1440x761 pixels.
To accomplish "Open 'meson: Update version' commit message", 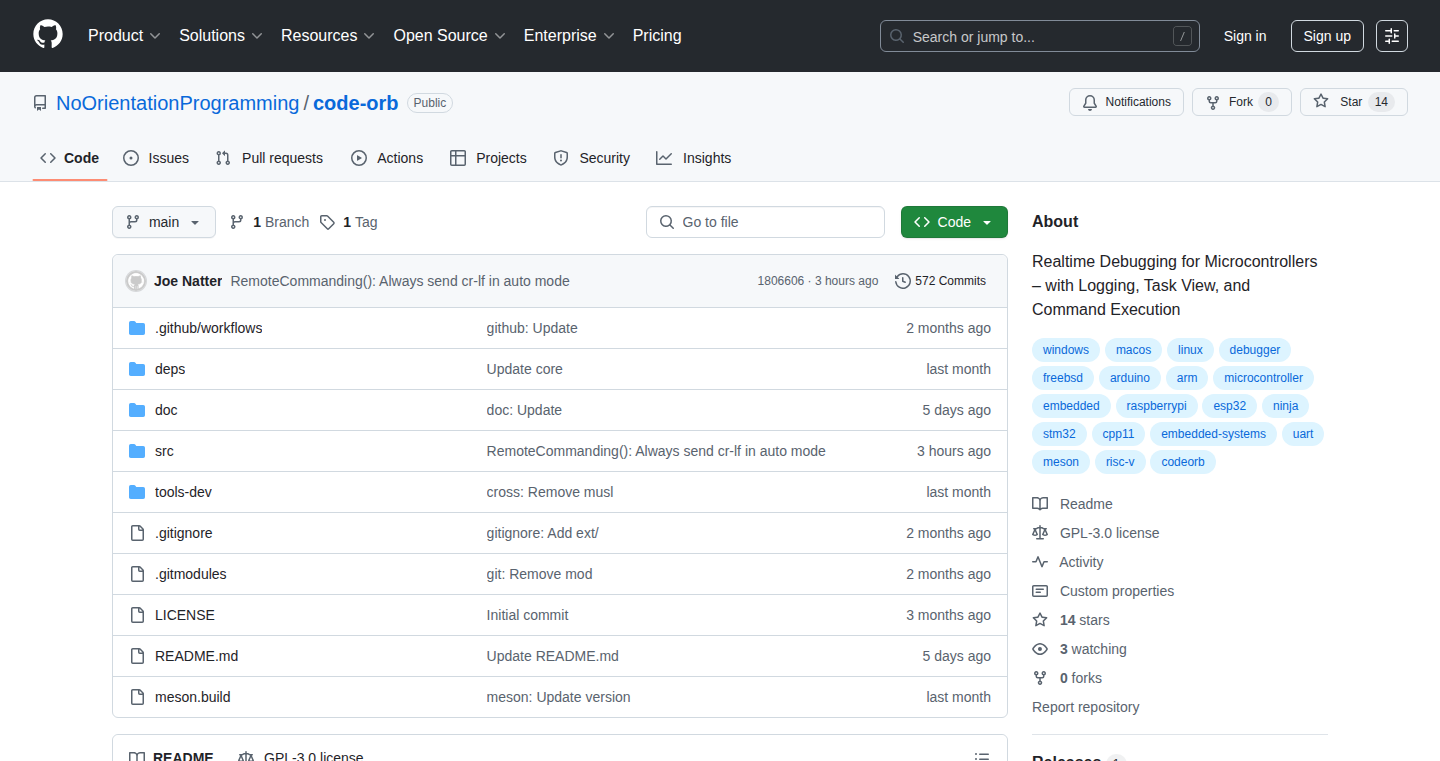I will click(559, 697).
